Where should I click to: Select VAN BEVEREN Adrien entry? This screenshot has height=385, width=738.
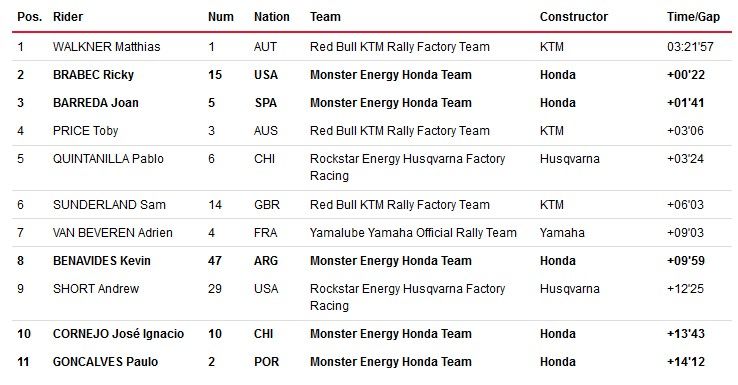click(112, 233)
